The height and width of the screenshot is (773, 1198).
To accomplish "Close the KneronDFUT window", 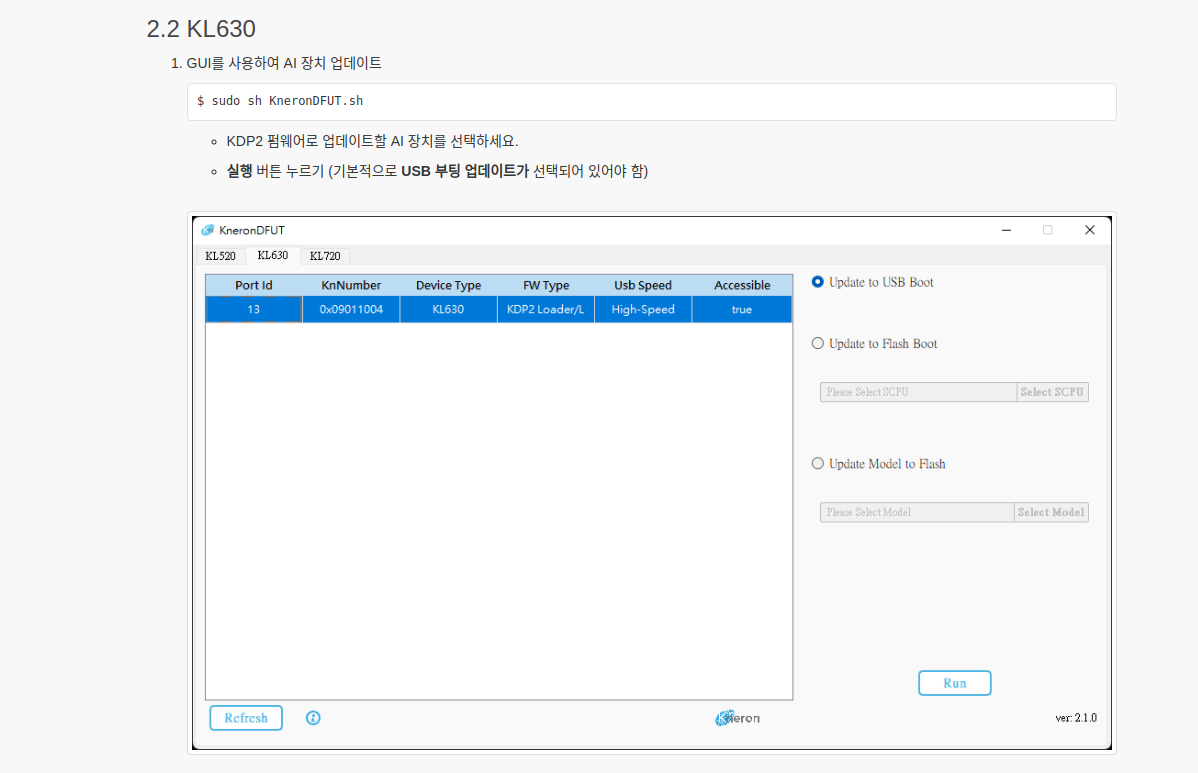I will 1090,230.
